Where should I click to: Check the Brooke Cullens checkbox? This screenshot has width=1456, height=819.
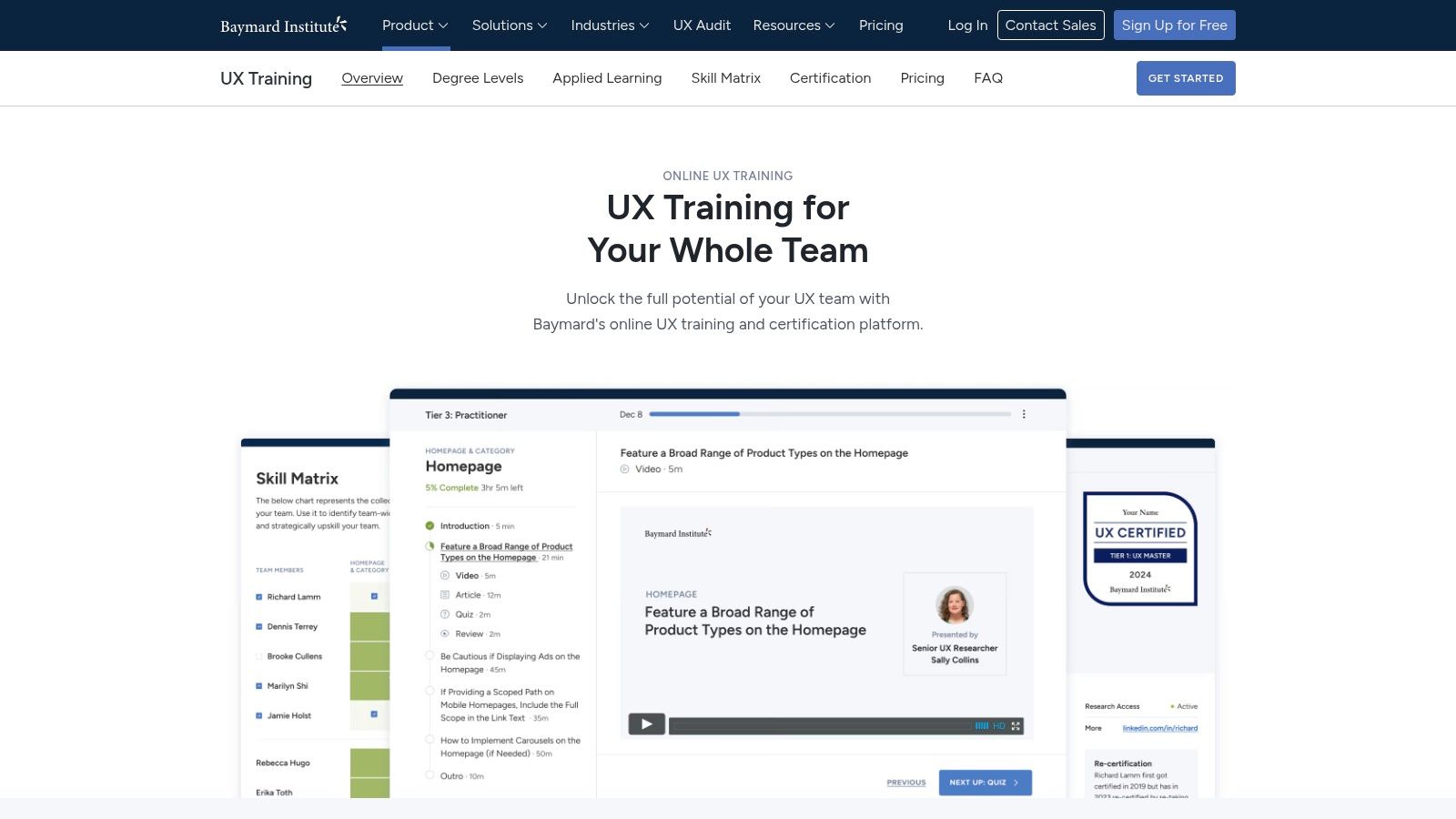[x=259, y=656]
